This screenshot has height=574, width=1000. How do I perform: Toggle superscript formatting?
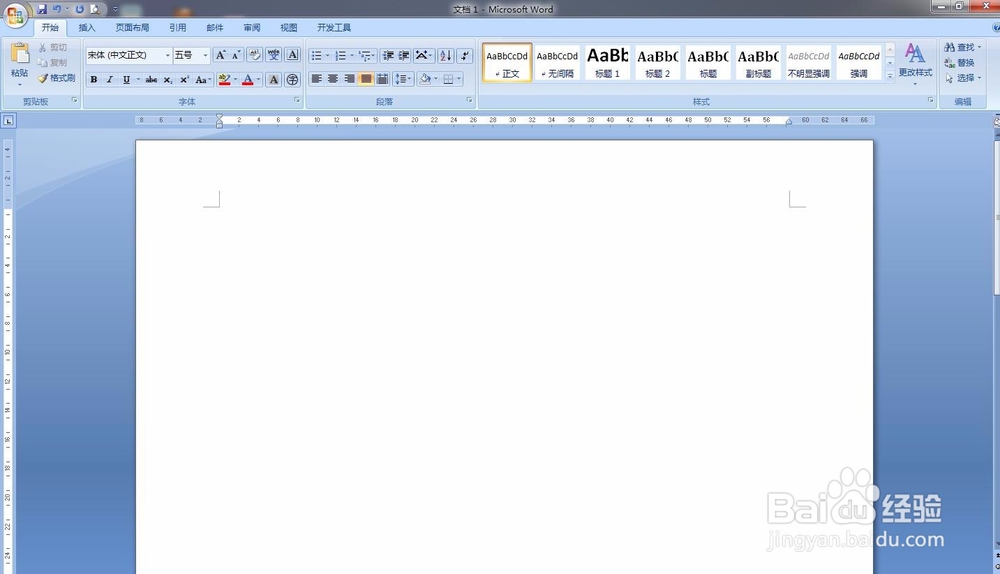184,80
